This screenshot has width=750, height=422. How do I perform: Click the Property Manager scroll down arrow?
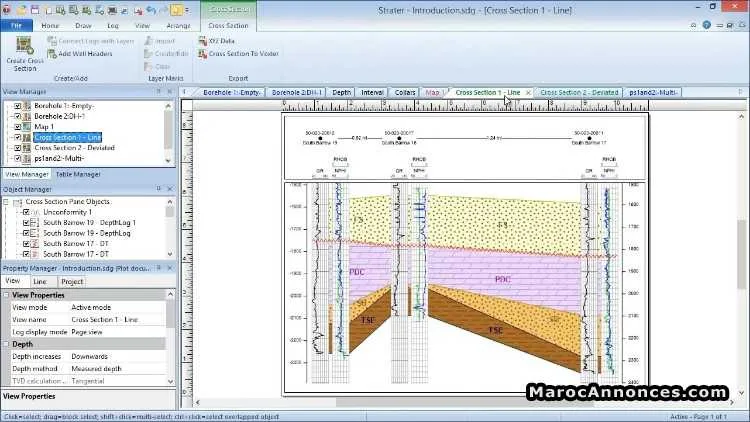click(170, 381)
